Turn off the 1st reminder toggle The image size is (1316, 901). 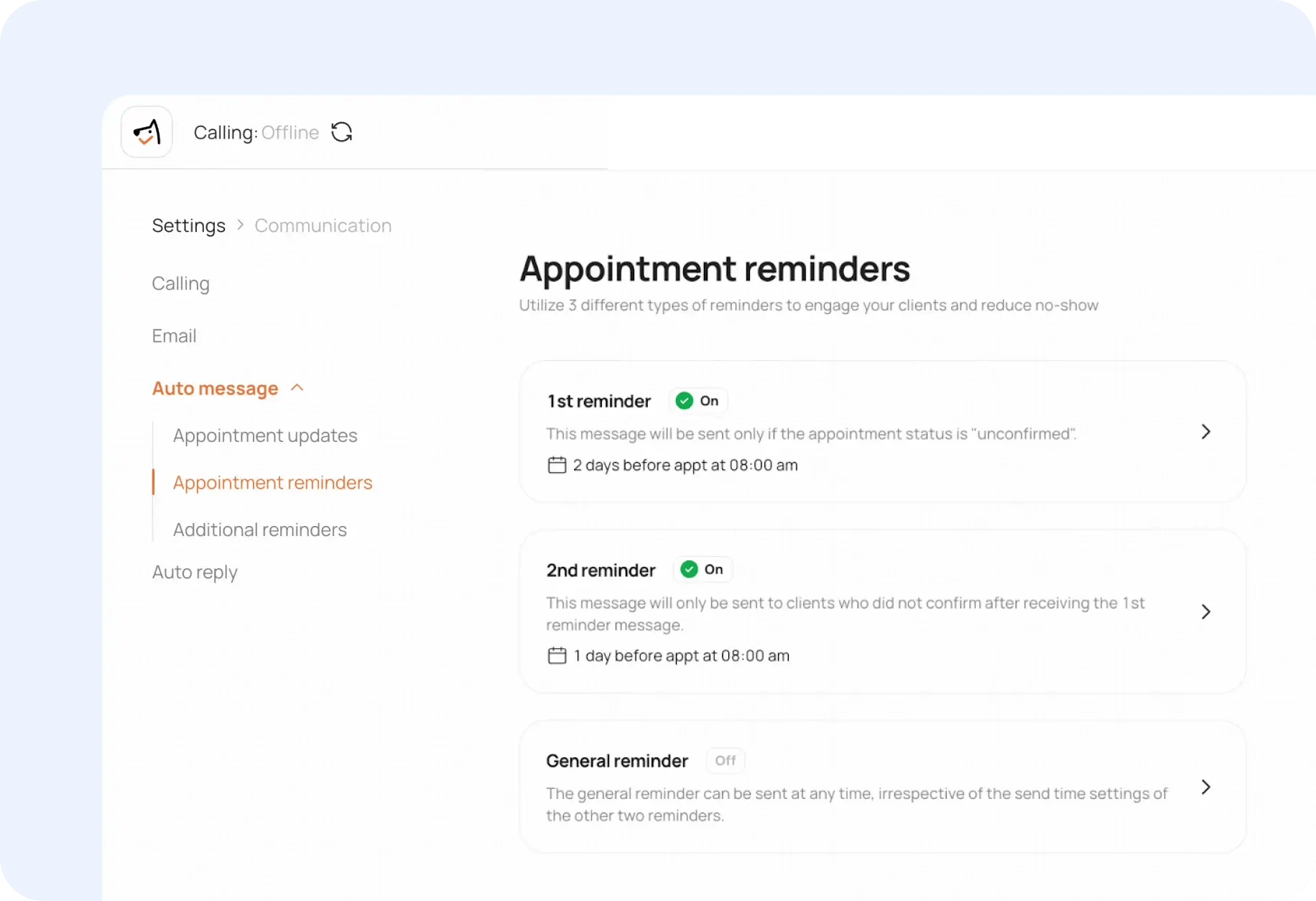click(698, 400)
